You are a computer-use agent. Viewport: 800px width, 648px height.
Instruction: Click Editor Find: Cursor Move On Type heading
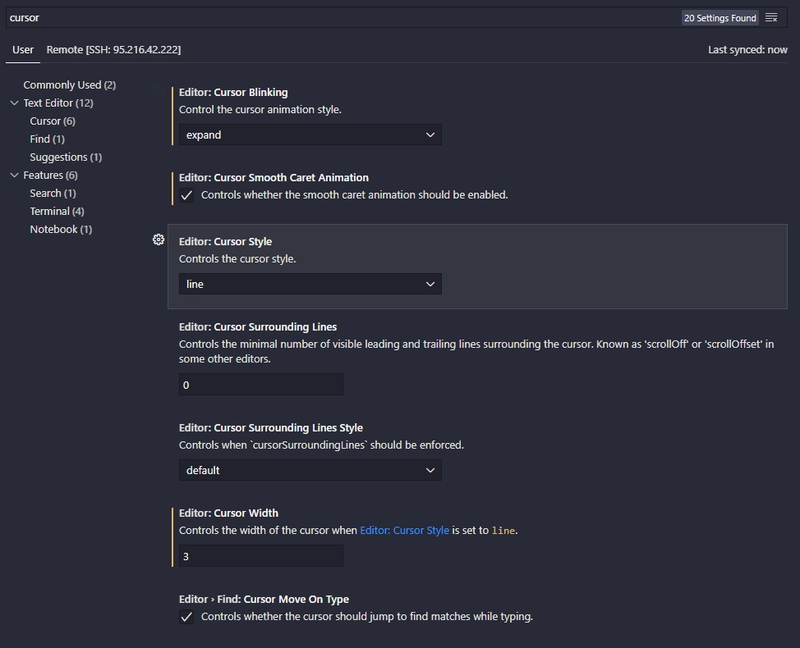[x=264, y=600]
